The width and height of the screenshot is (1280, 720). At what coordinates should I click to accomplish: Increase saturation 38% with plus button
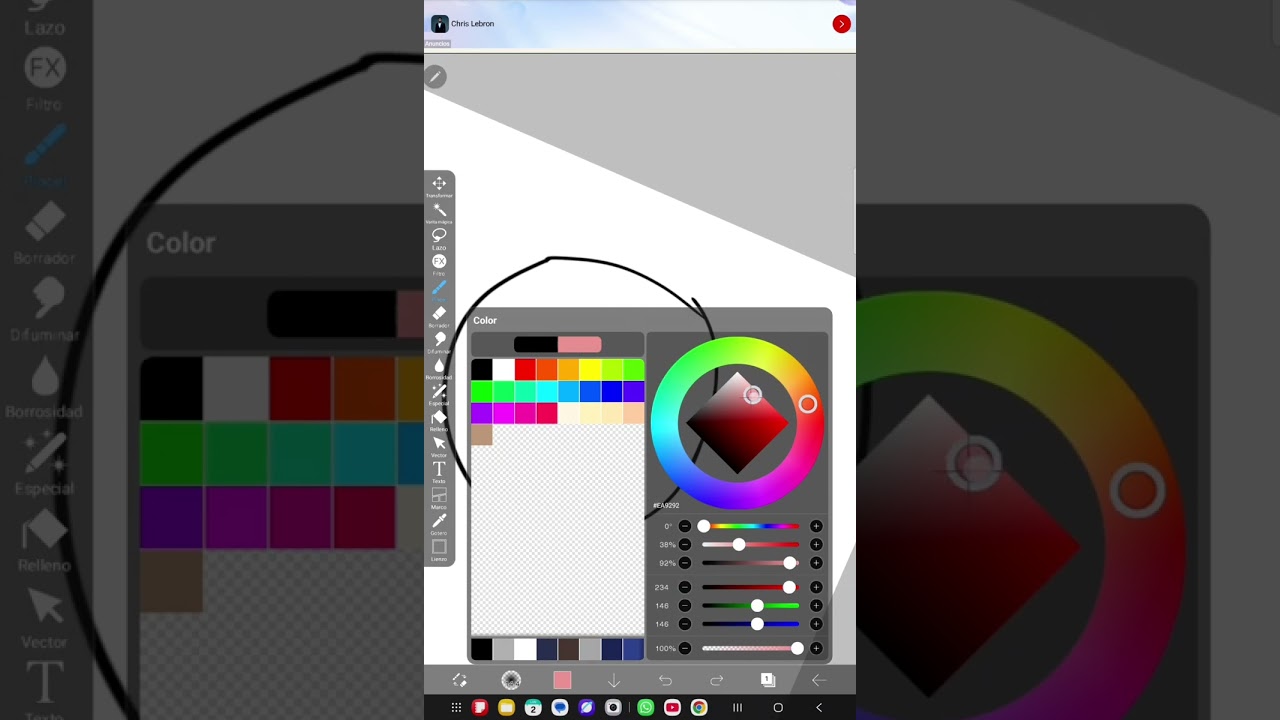click(x=816, y=545)
